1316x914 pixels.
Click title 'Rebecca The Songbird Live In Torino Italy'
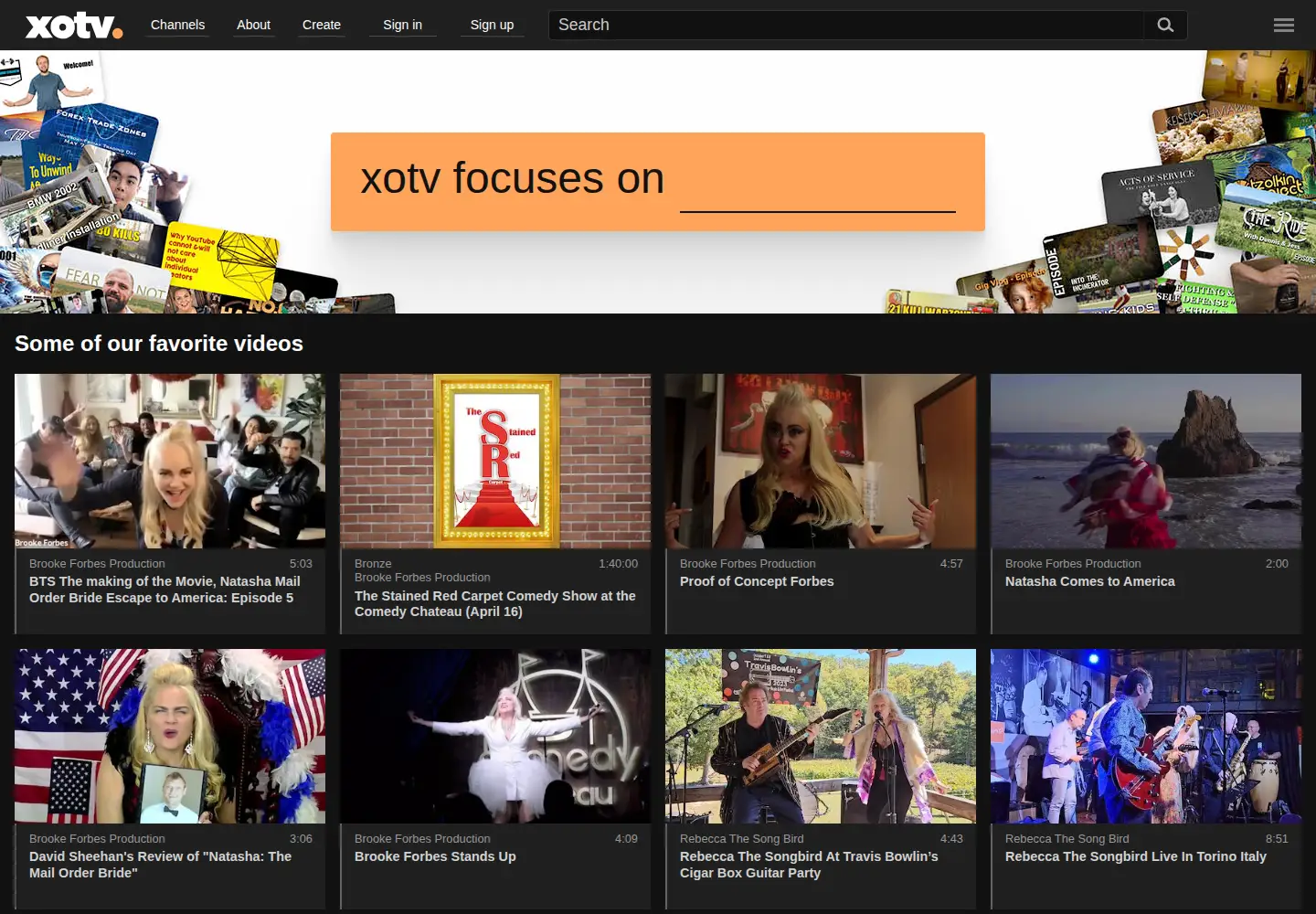tap(1136, 856)
